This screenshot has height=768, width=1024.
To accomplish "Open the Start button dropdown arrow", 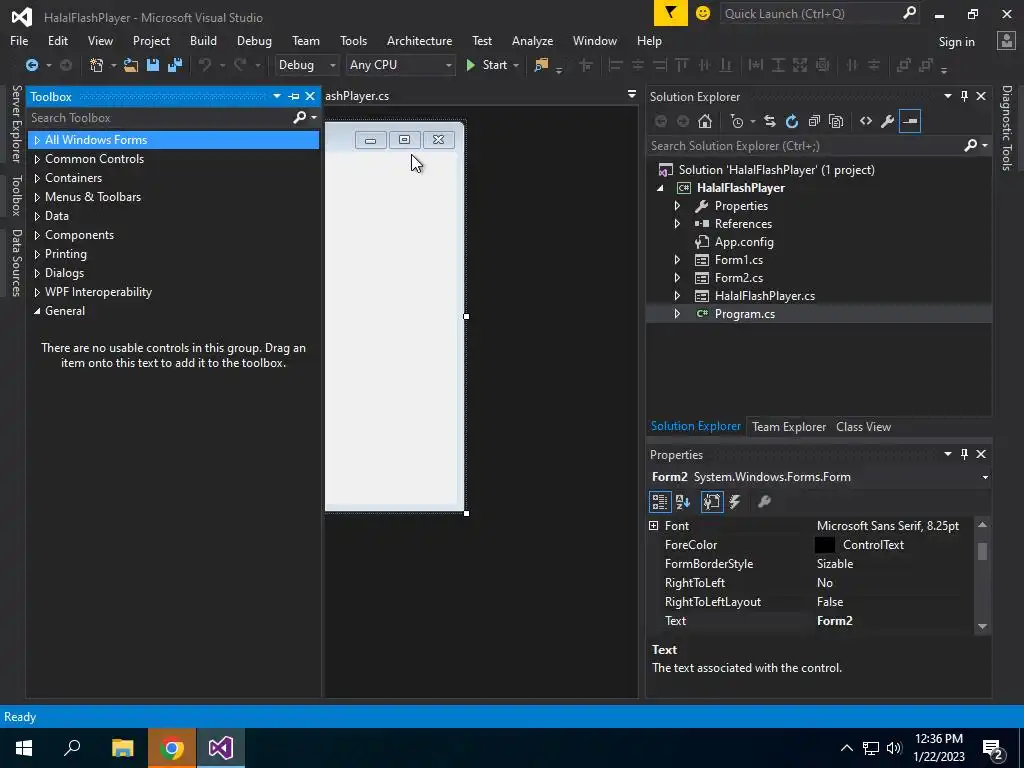I will pos(516,65).
